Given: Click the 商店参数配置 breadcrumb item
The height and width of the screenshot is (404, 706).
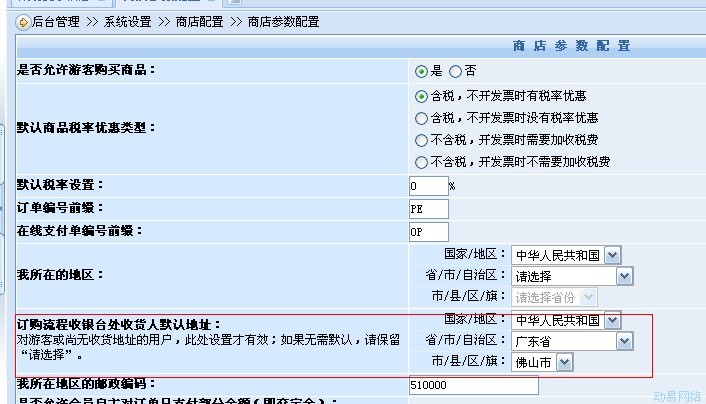Looking at the screenshot, I should pos(283,20).
